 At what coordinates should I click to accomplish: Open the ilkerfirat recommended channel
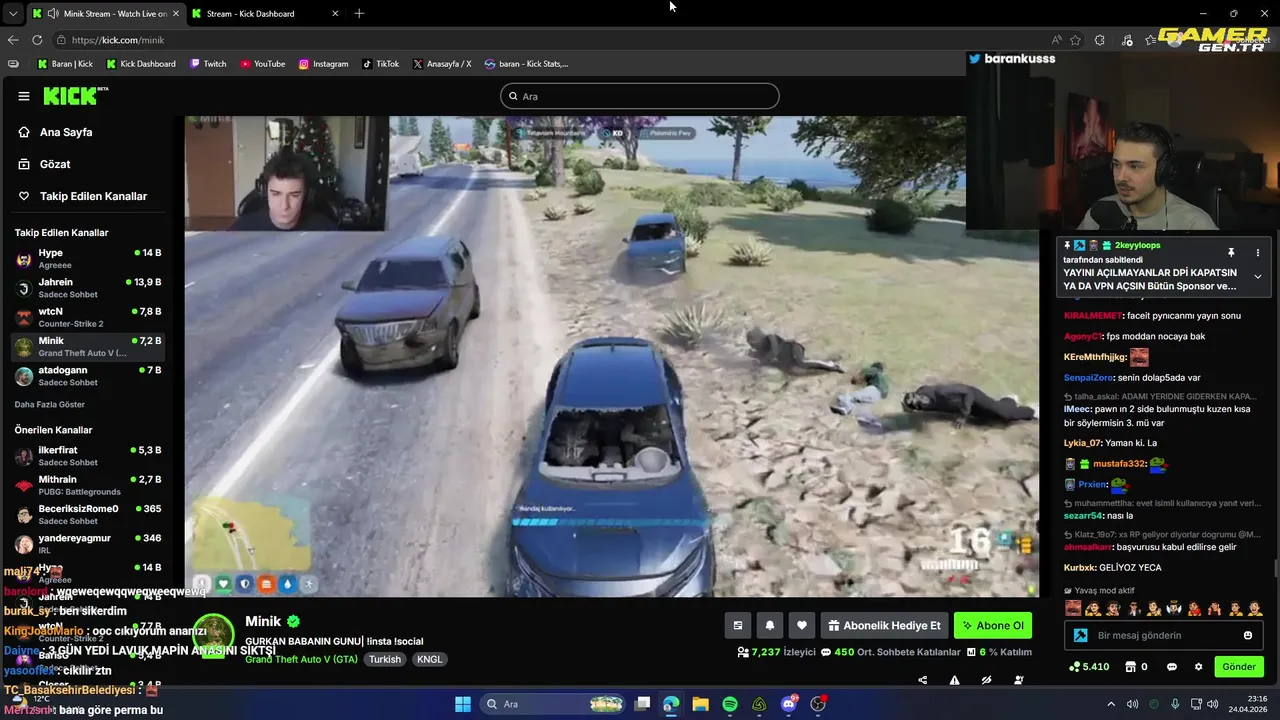[88, 456]
